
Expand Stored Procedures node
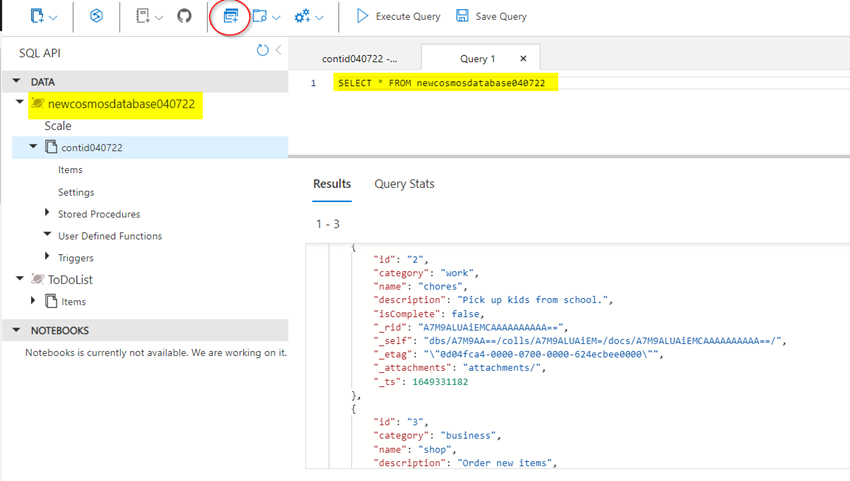coord(47,213)
